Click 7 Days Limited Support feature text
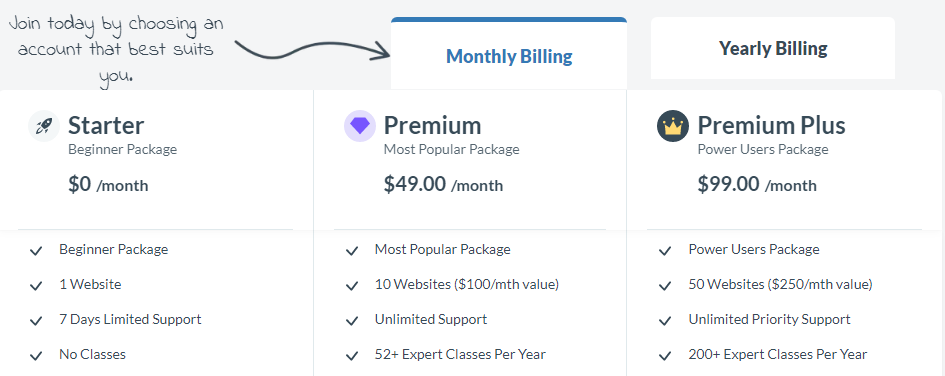The height and width of the screenshot is (376, 945). tap(130, 319)
